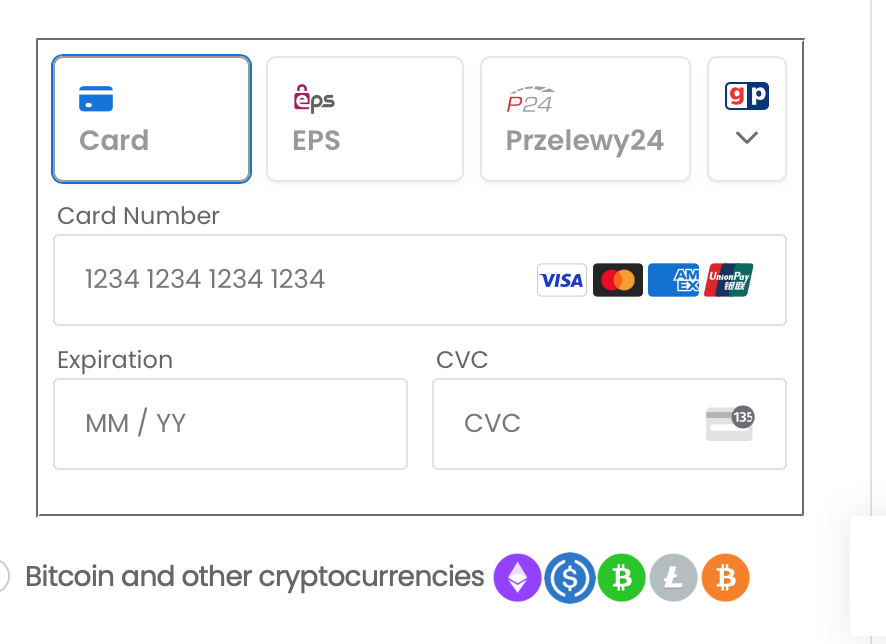The image size is (886, 644).
Task: Click the green Bitcoin Cash icon
Action: point(622,578)
